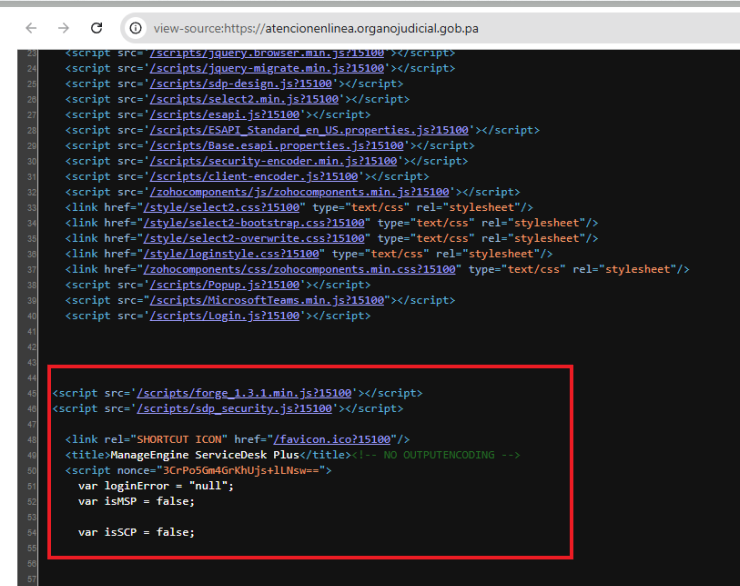This screenshot has height=586, width=740.
Task: Open the sdp-design.js script link
Action: coord(241,84)
